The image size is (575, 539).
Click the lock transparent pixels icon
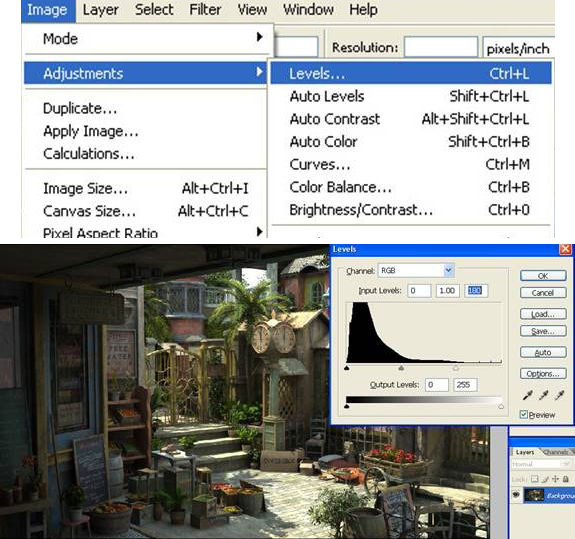[x=535, y=479]
